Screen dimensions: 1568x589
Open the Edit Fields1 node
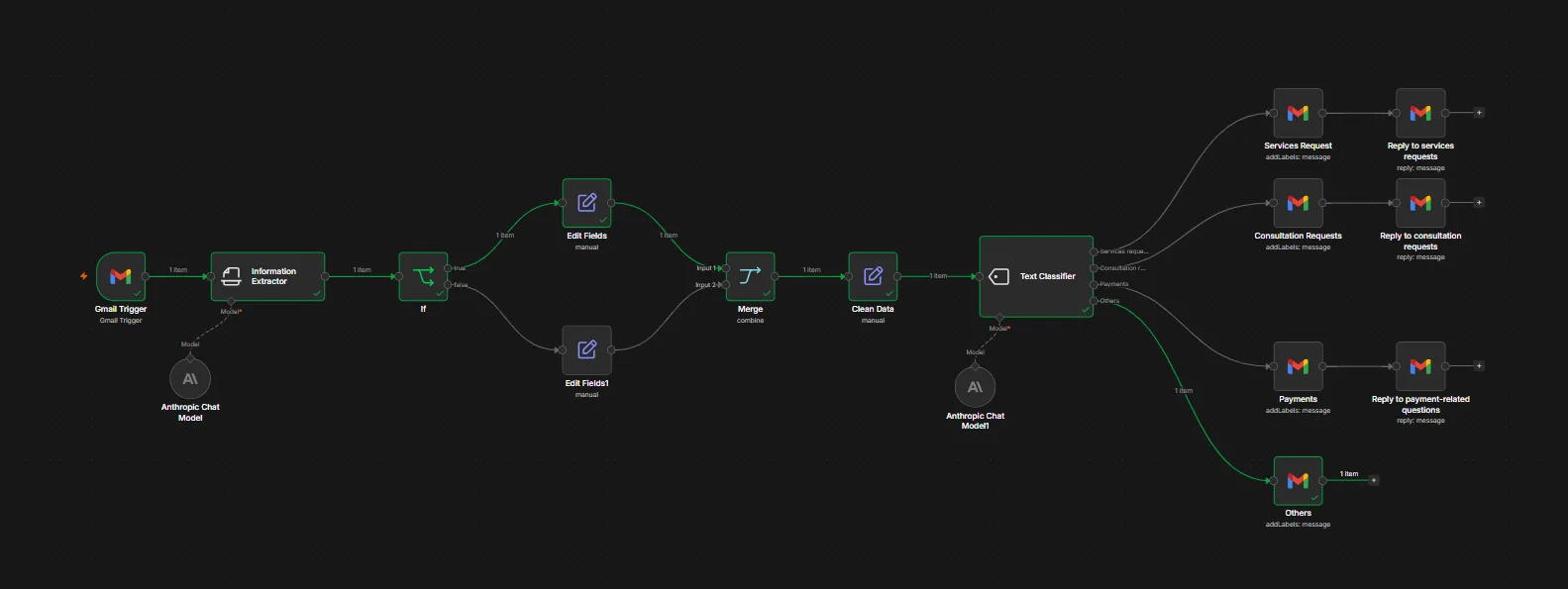(587, 350)
